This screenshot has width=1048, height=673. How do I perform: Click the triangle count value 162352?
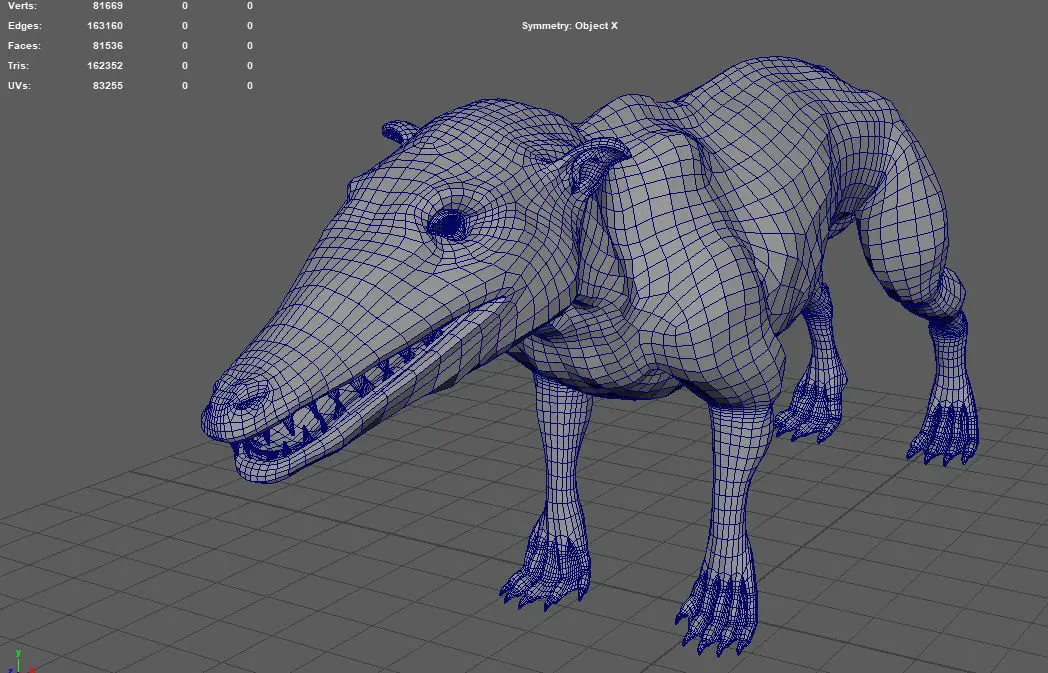[105, 65]
